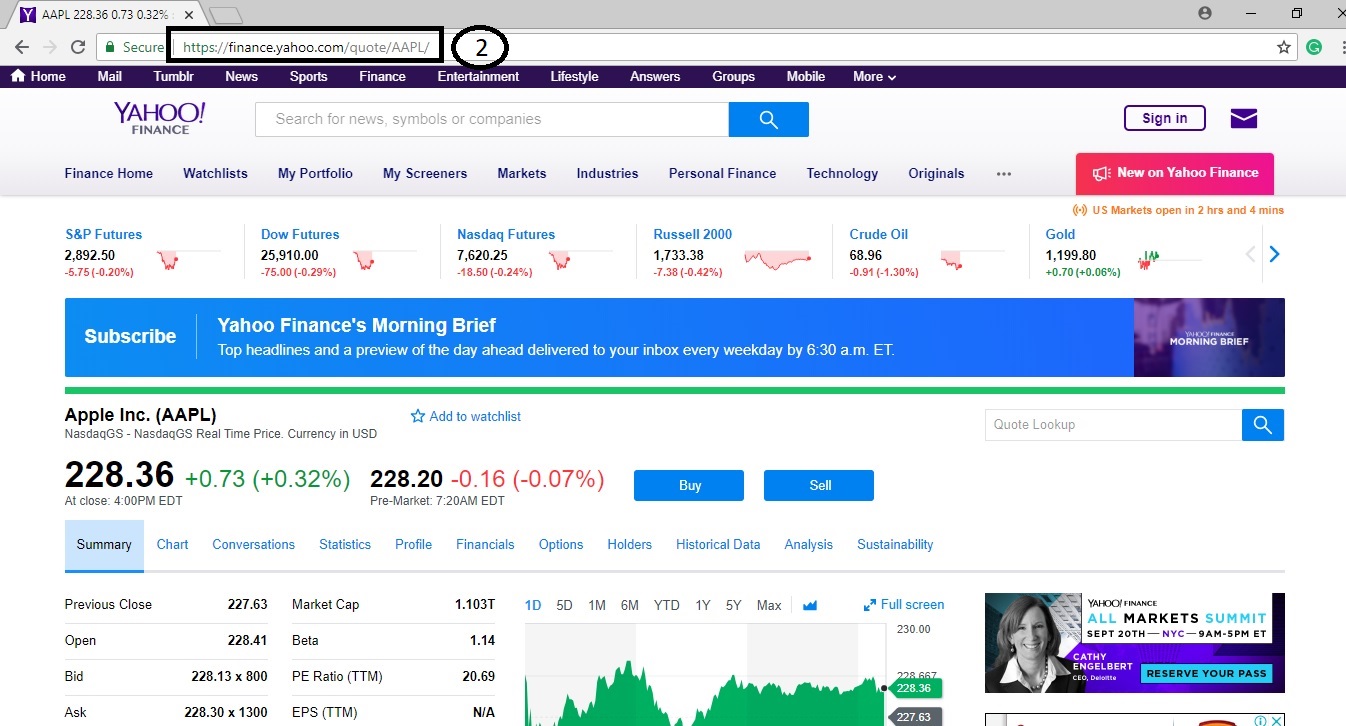Open a new browser tab
Screen dimensions: 1346x726
[x=227, y=15]
